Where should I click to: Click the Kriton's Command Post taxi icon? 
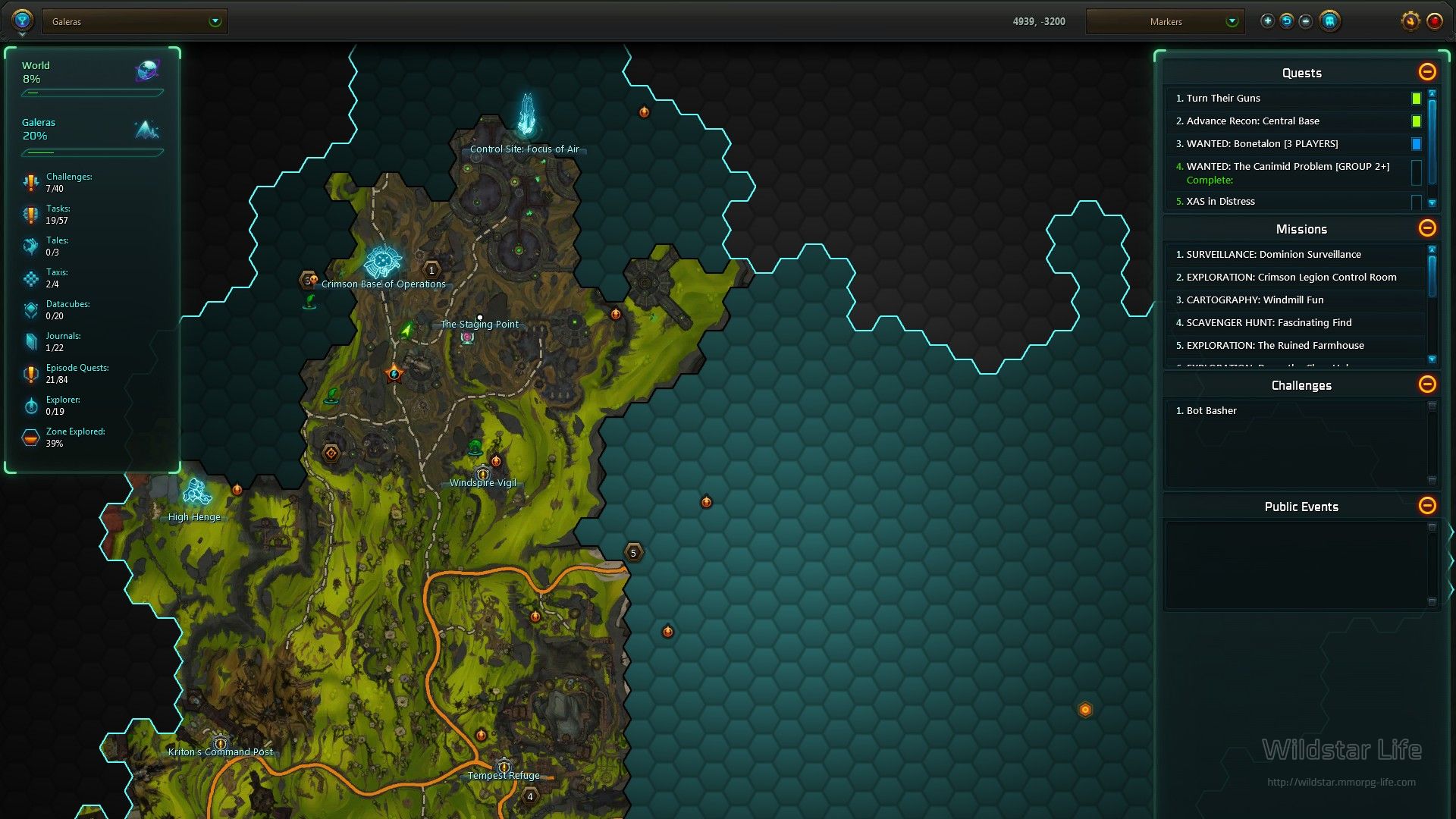pyautogui.click(x=220, y=742)
